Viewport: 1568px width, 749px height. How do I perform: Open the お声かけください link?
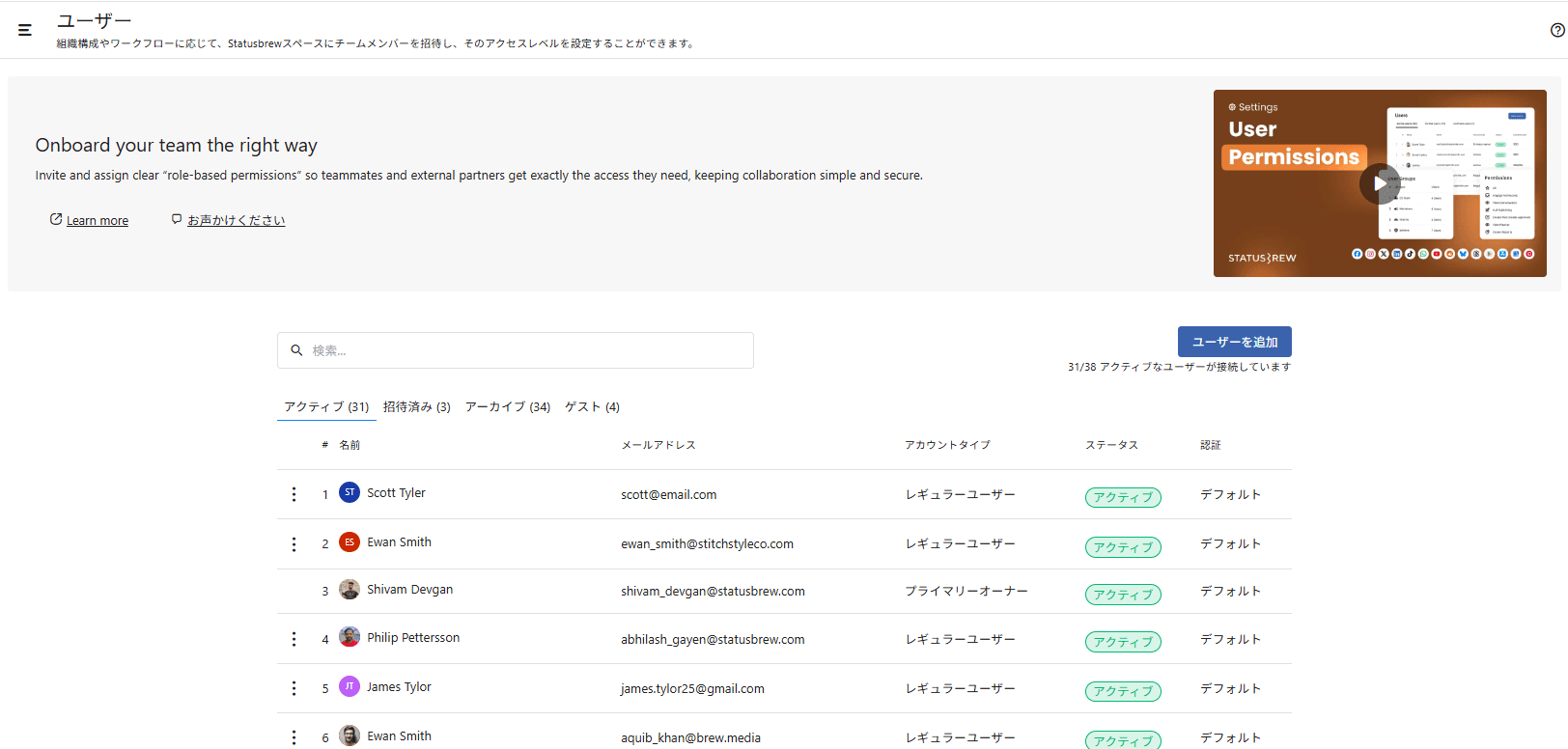point(237,221)
